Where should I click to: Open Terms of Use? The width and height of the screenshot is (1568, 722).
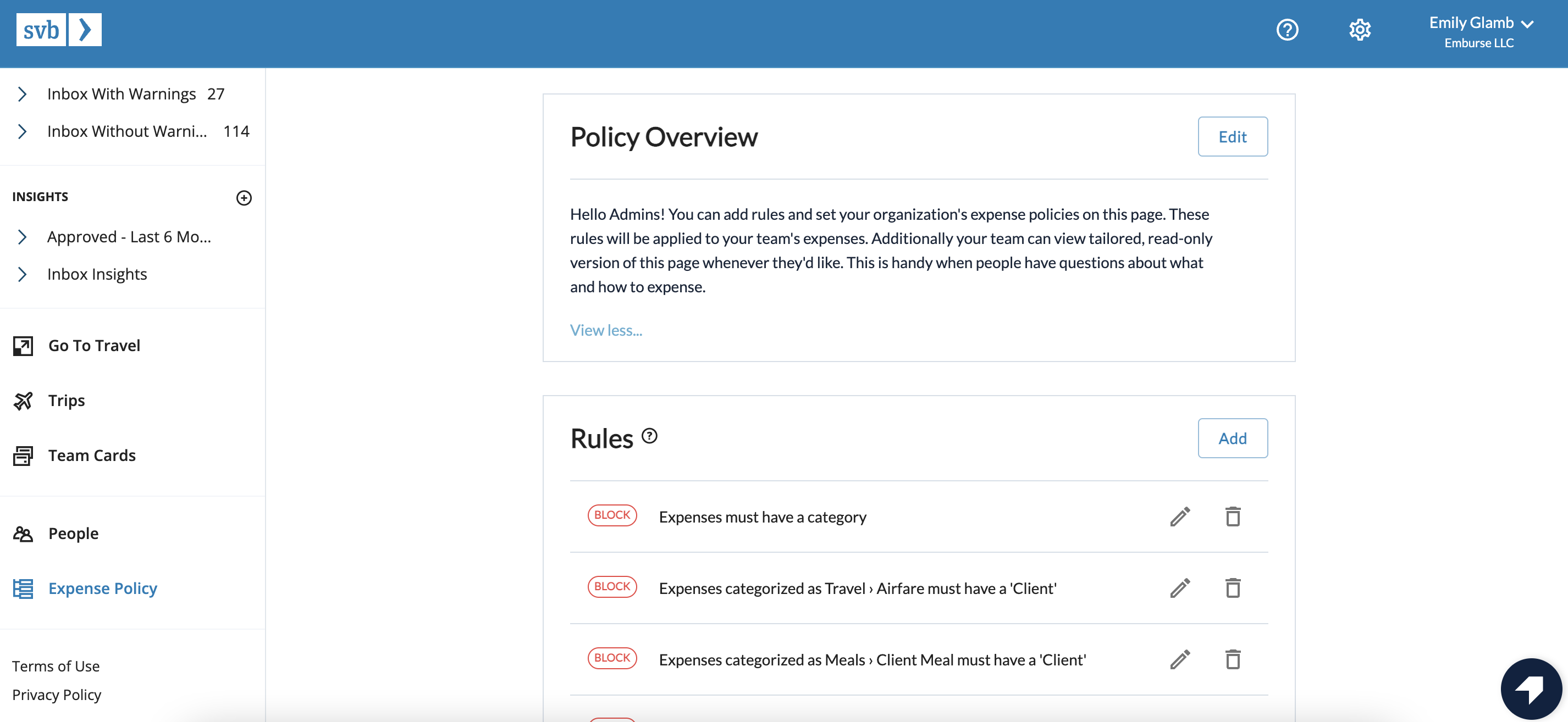56,665
